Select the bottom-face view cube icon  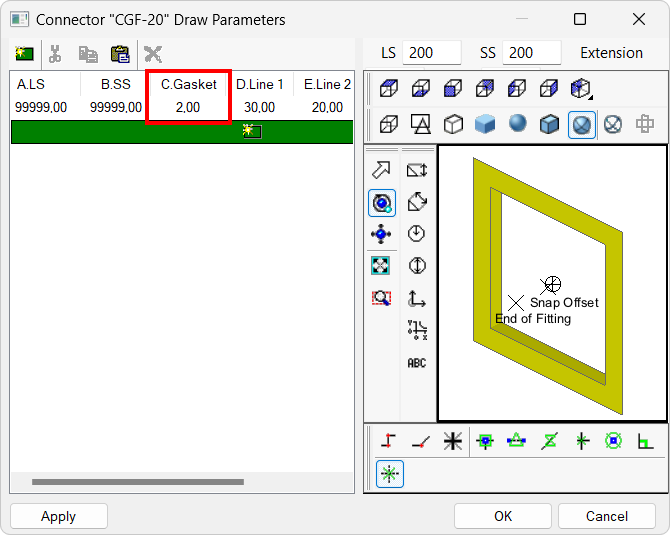[420, 88]
